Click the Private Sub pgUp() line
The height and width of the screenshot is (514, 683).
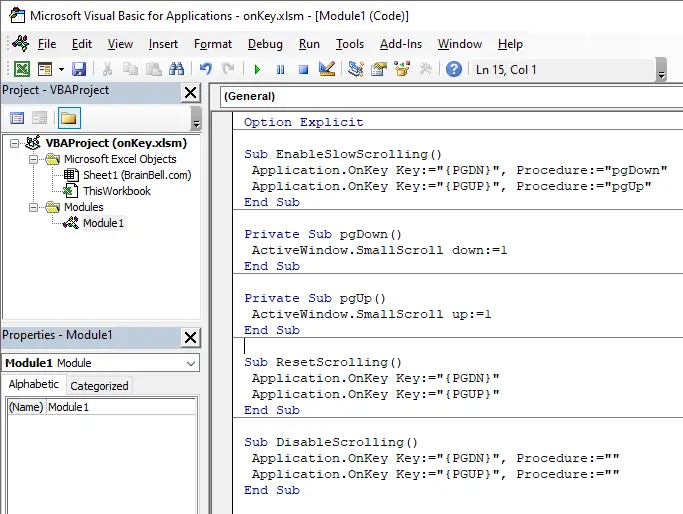coord(315,298)
